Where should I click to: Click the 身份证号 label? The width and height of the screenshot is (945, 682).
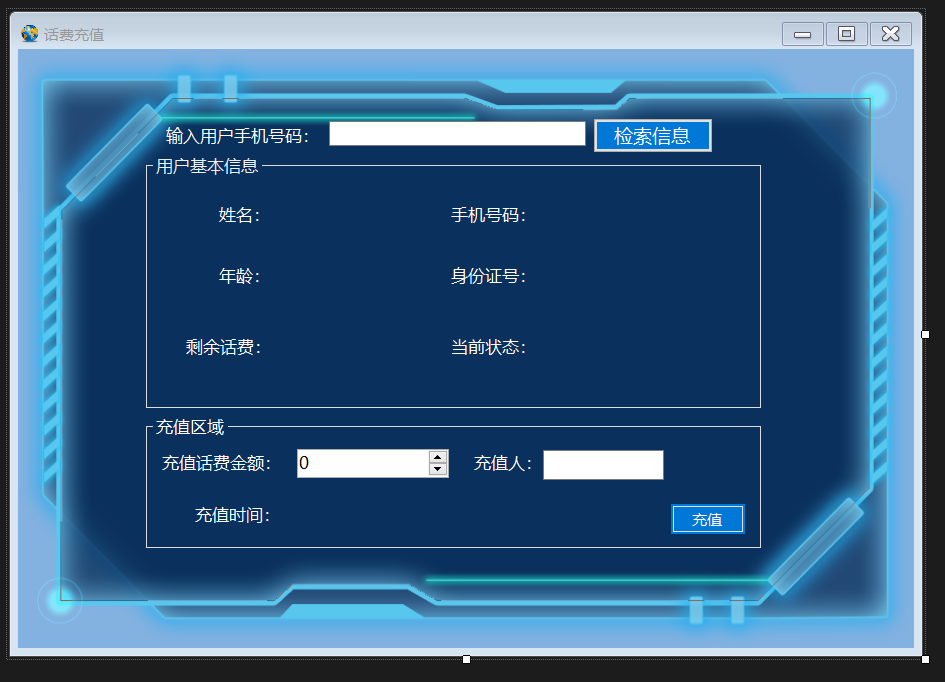click(x=489, y=276)
